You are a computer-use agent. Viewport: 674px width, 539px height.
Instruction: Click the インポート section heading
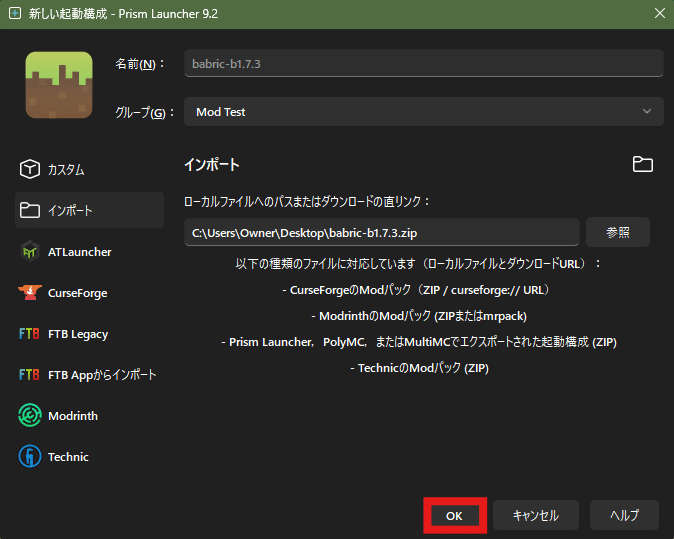coord(212,164)
